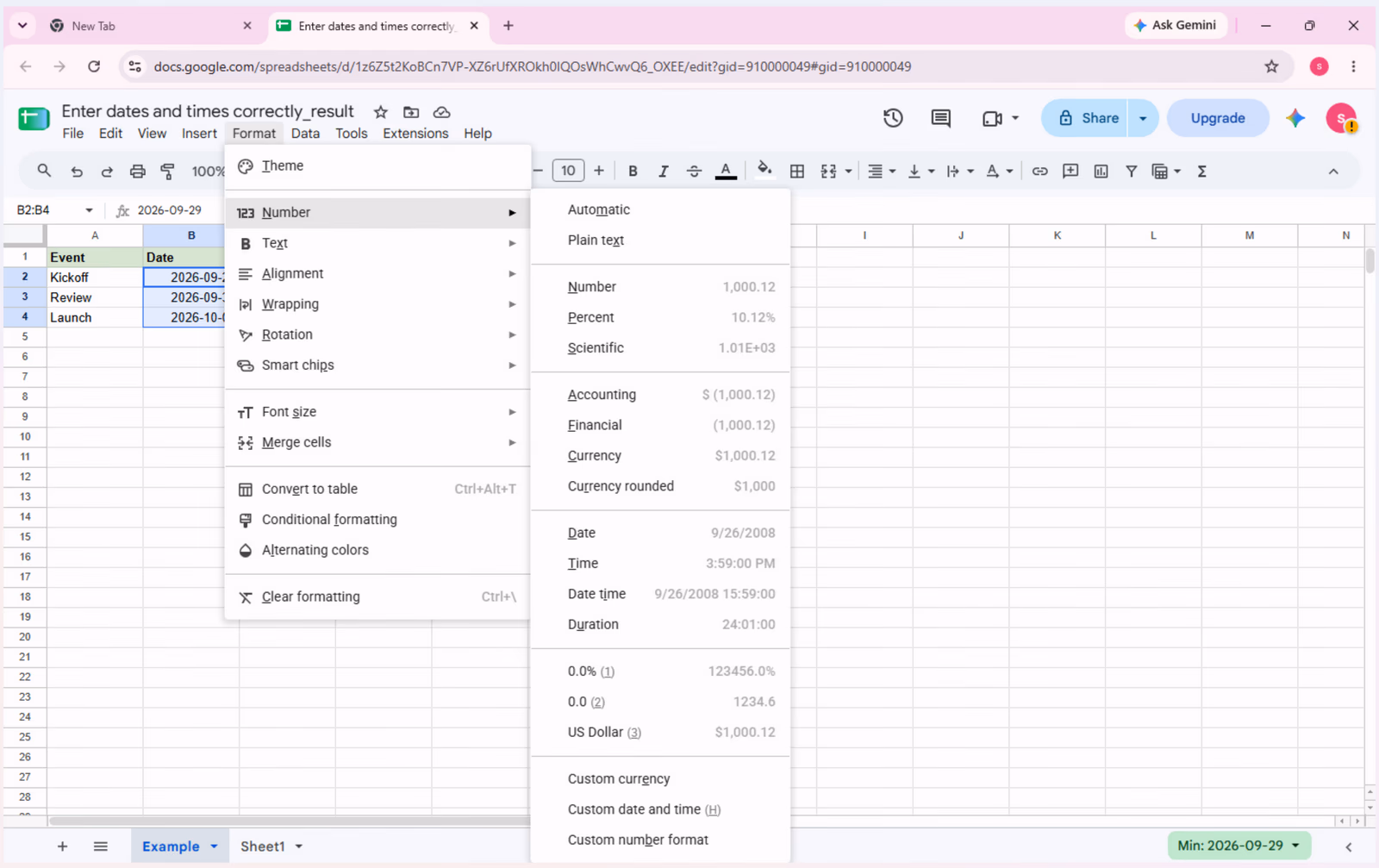Check the cloud save status icon
Viewport: 1379px width, 868px height.
[441, 112]
